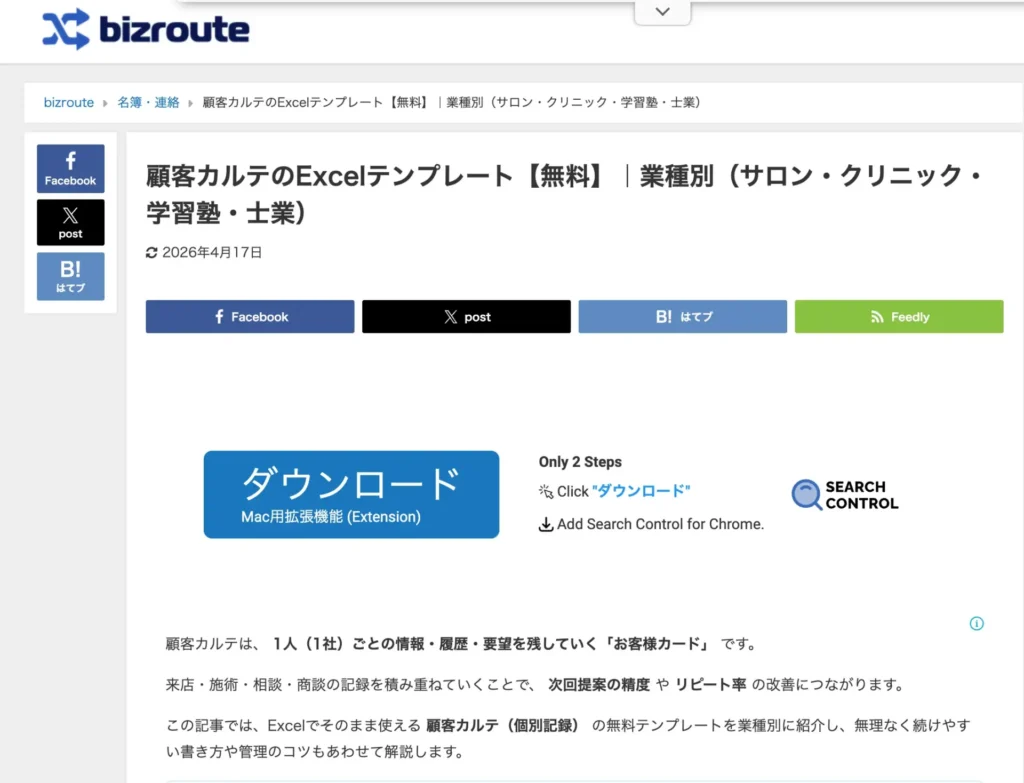Click the breadcrumb current page title text
The width and height of the screenshot is (1024, 783).
pyautogui.click(x=451, y=103)
